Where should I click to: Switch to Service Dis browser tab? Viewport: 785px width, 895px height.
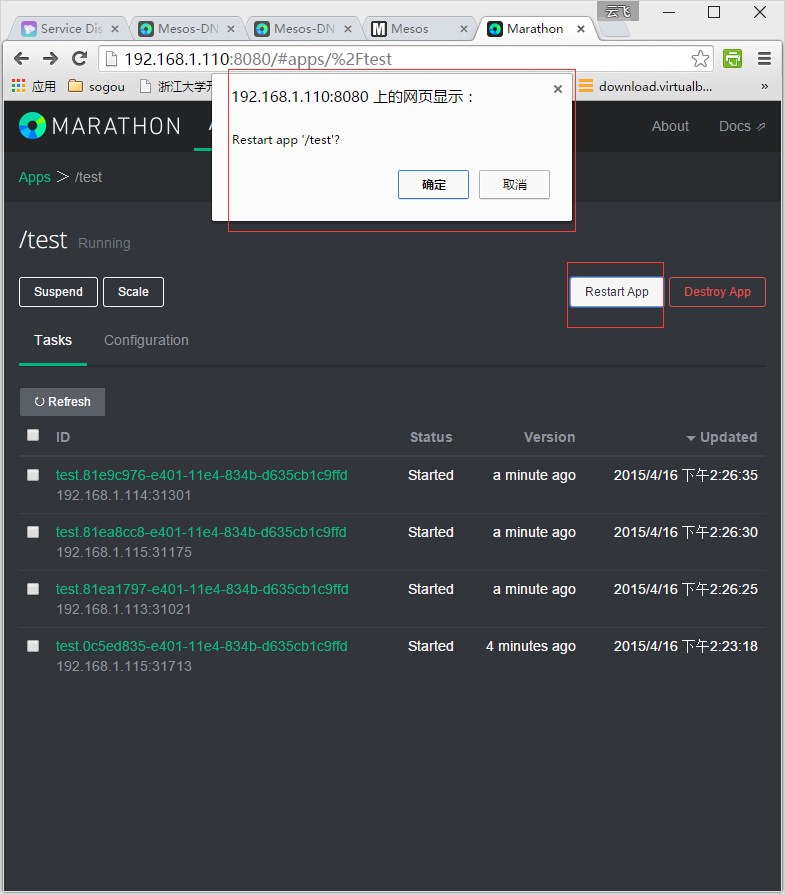pos(71,29)
